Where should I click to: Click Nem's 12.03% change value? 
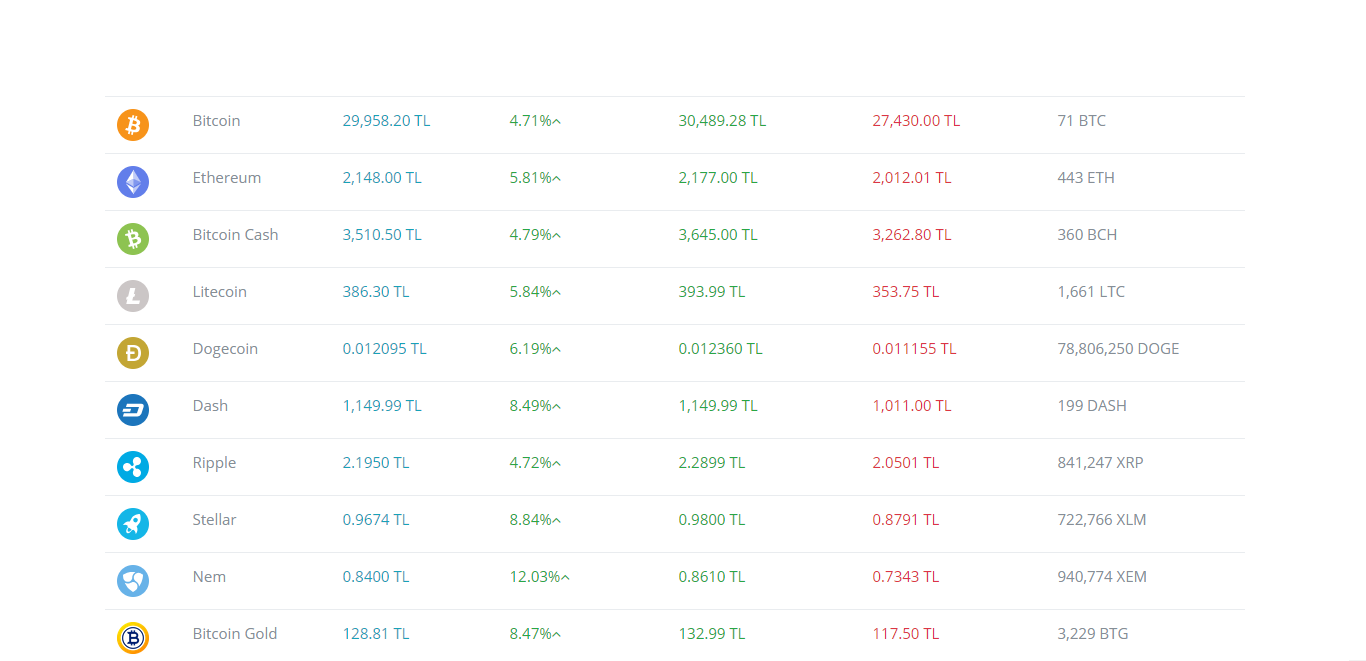pos(540,577)
